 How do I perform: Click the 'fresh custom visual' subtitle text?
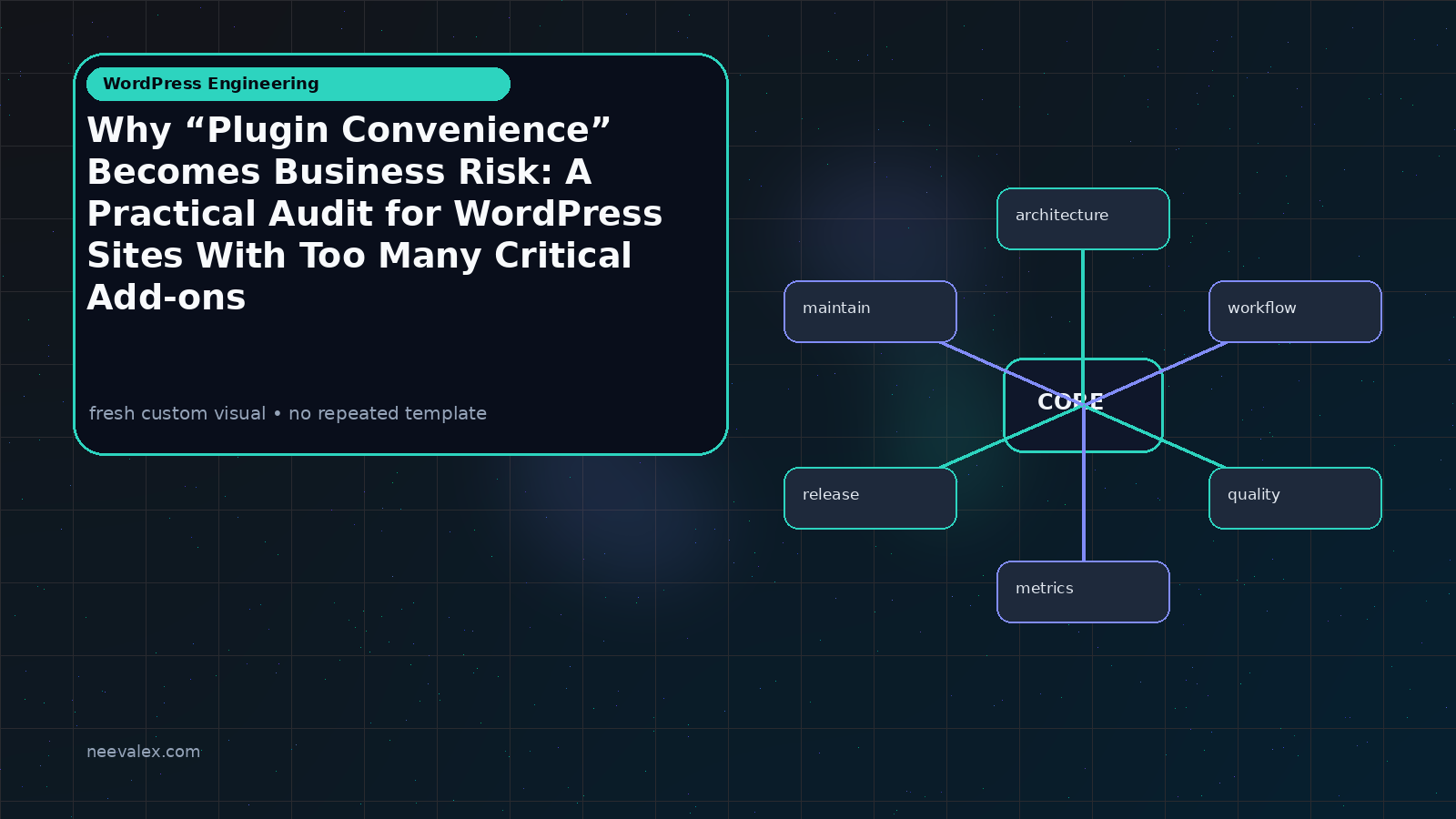288,413
